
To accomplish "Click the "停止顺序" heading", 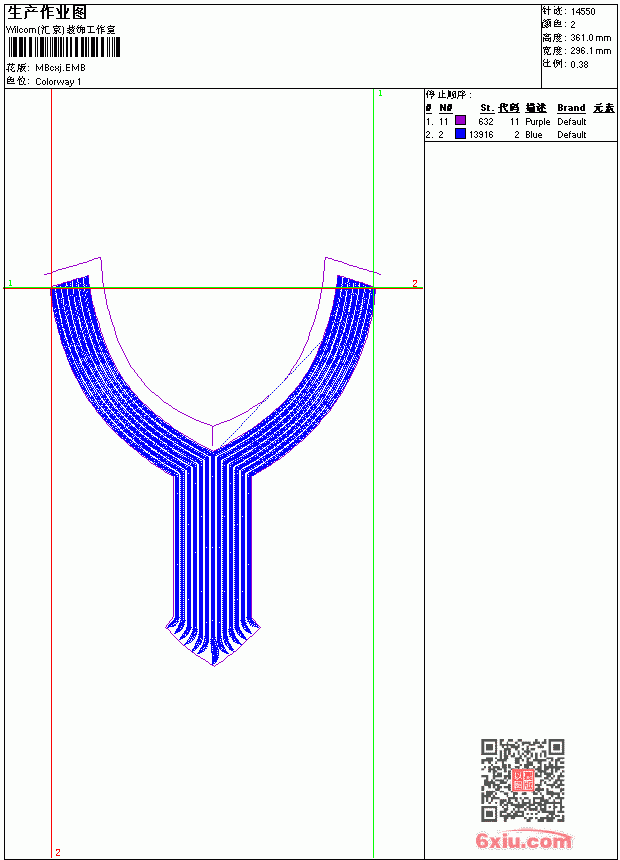I will 448,95.
